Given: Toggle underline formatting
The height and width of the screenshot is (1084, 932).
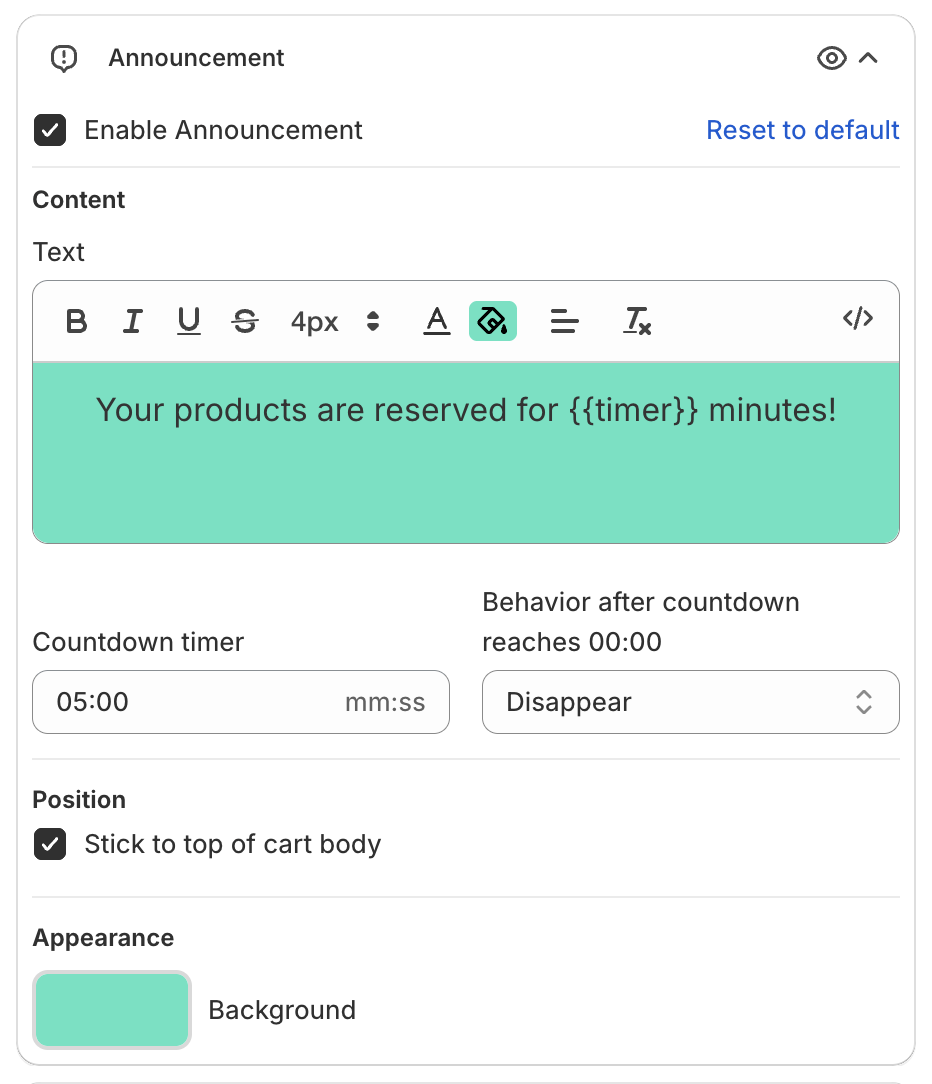Looking at the screenshot, I should point(188,321).
